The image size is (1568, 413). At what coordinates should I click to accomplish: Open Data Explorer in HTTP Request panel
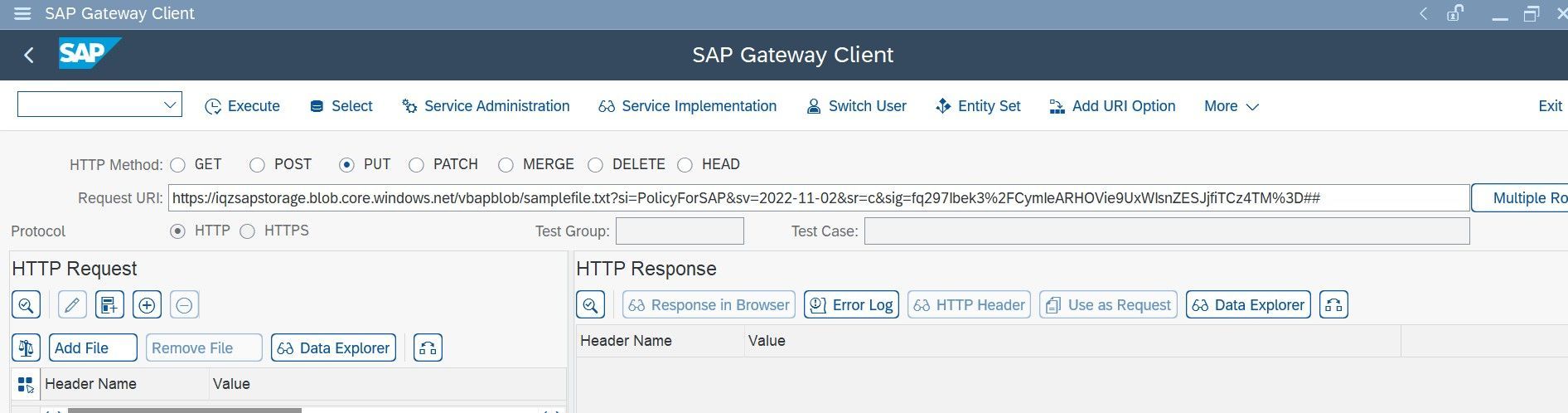pos(333,348)
